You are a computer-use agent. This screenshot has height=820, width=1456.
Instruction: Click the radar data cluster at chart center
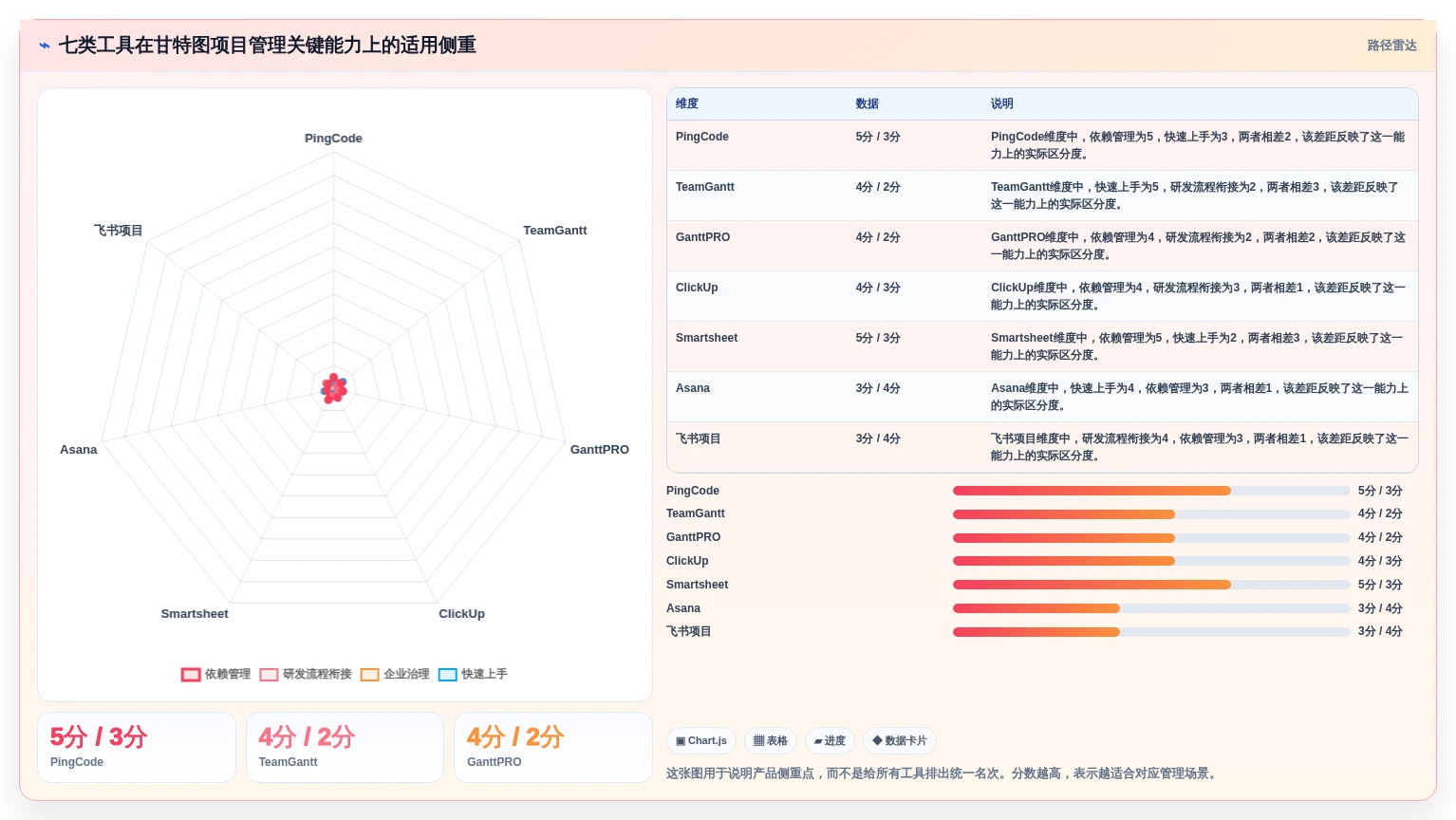(x=333, y=388)
